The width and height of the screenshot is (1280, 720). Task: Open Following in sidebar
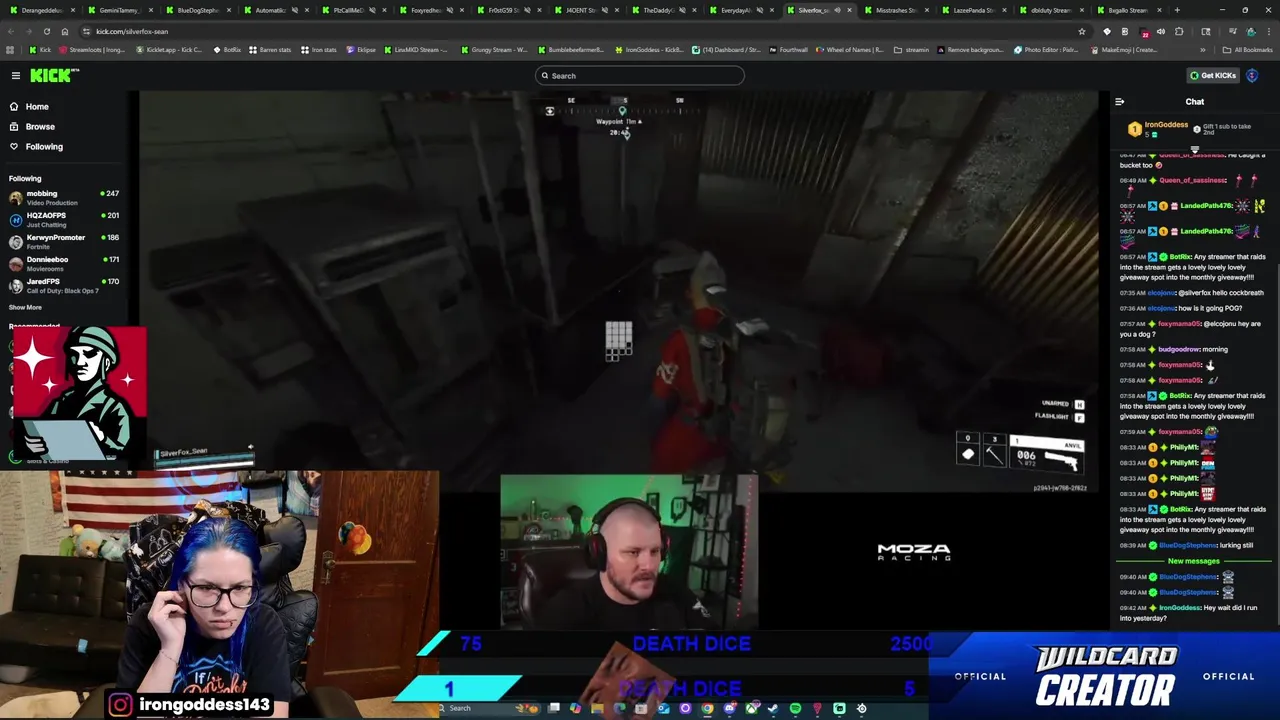(44, 146)
